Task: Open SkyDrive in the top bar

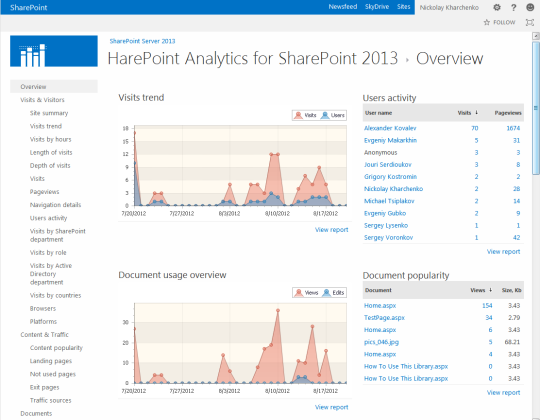Action: (377, 7)
